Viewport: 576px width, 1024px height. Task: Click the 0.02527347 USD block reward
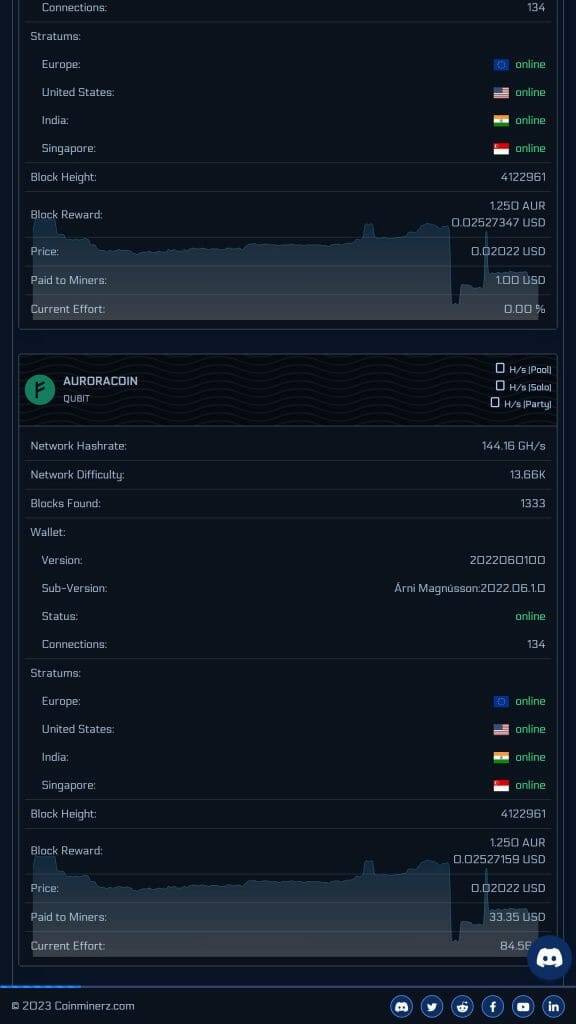point(498,223)
